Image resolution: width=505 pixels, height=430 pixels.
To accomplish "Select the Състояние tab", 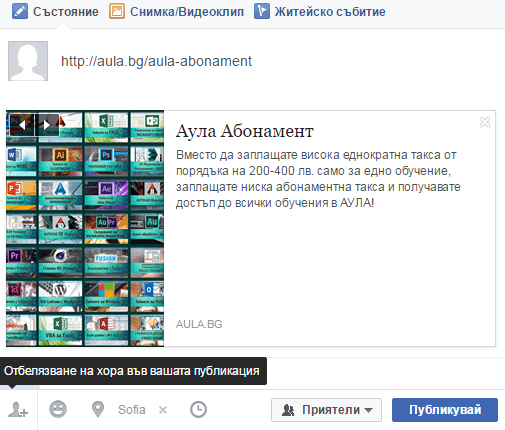I will [55, 12].
